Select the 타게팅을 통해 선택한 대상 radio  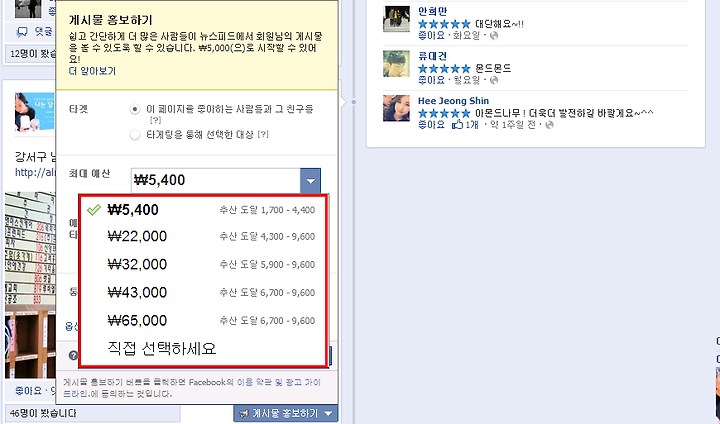[x=135, y=135]
